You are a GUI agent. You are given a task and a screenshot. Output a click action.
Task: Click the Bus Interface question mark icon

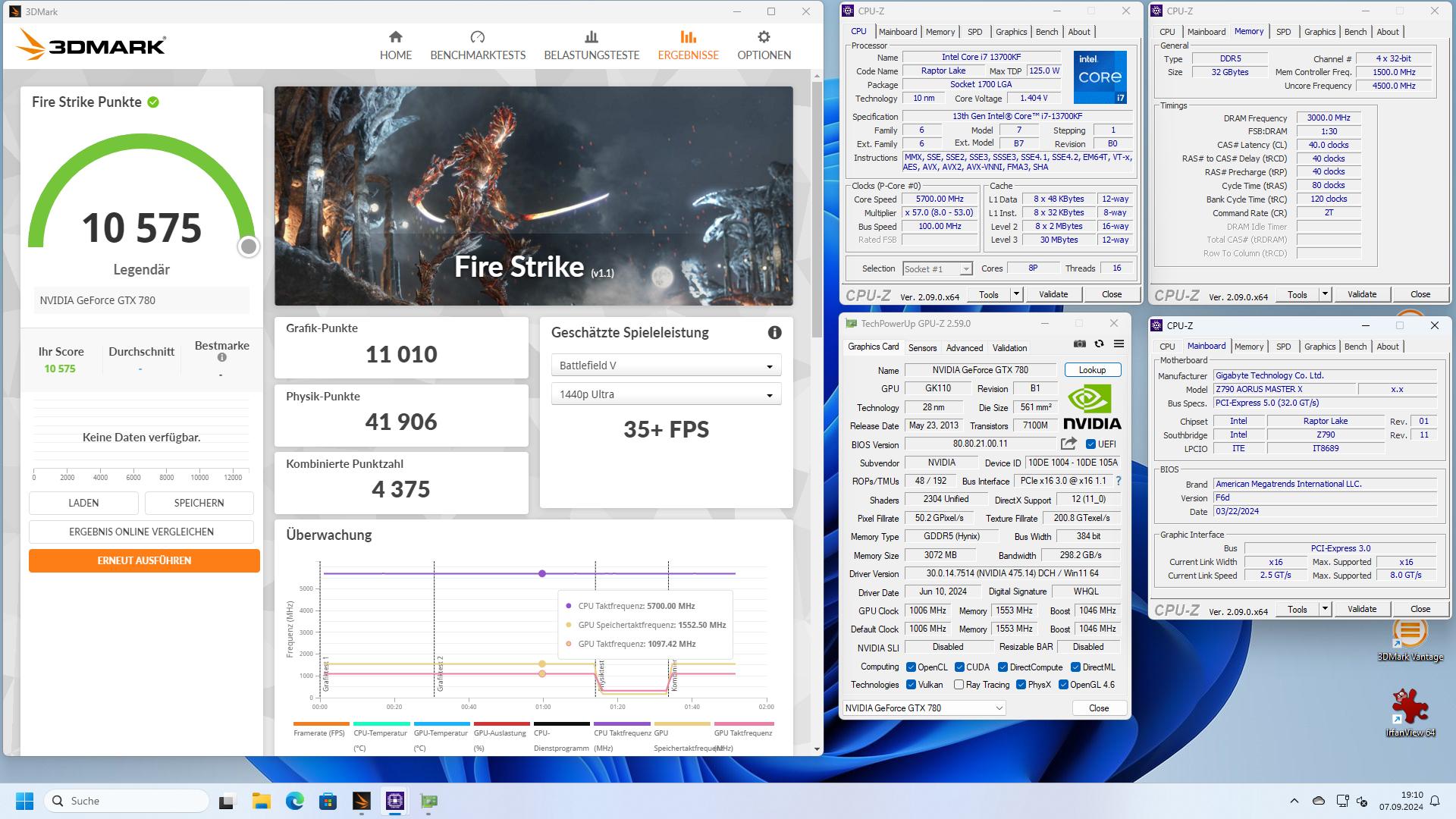[x=1118, y=481]
